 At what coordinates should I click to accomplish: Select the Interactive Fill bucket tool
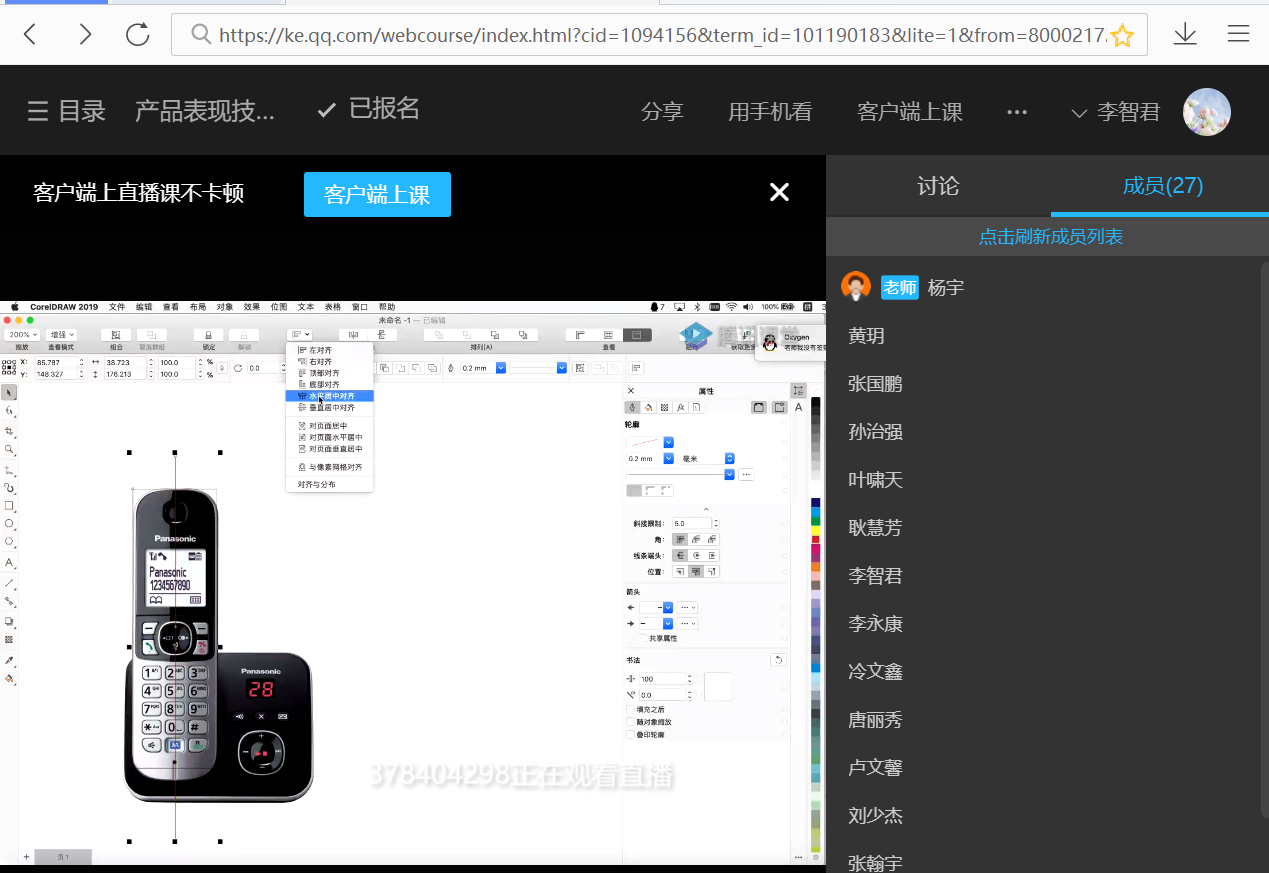pos(9,678)
